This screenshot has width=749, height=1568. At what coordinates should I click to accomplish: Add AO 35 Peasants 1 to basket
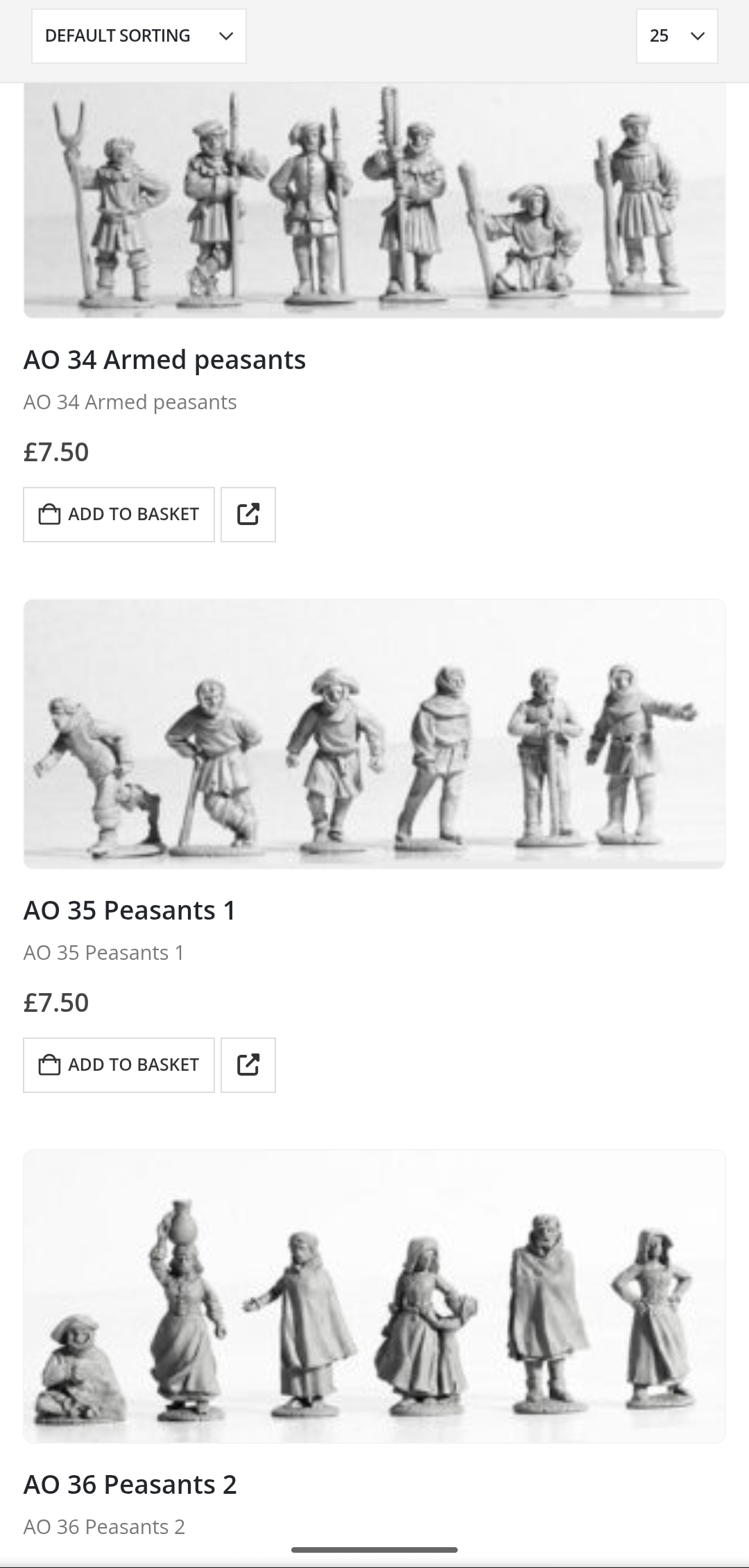(119, 1065)
